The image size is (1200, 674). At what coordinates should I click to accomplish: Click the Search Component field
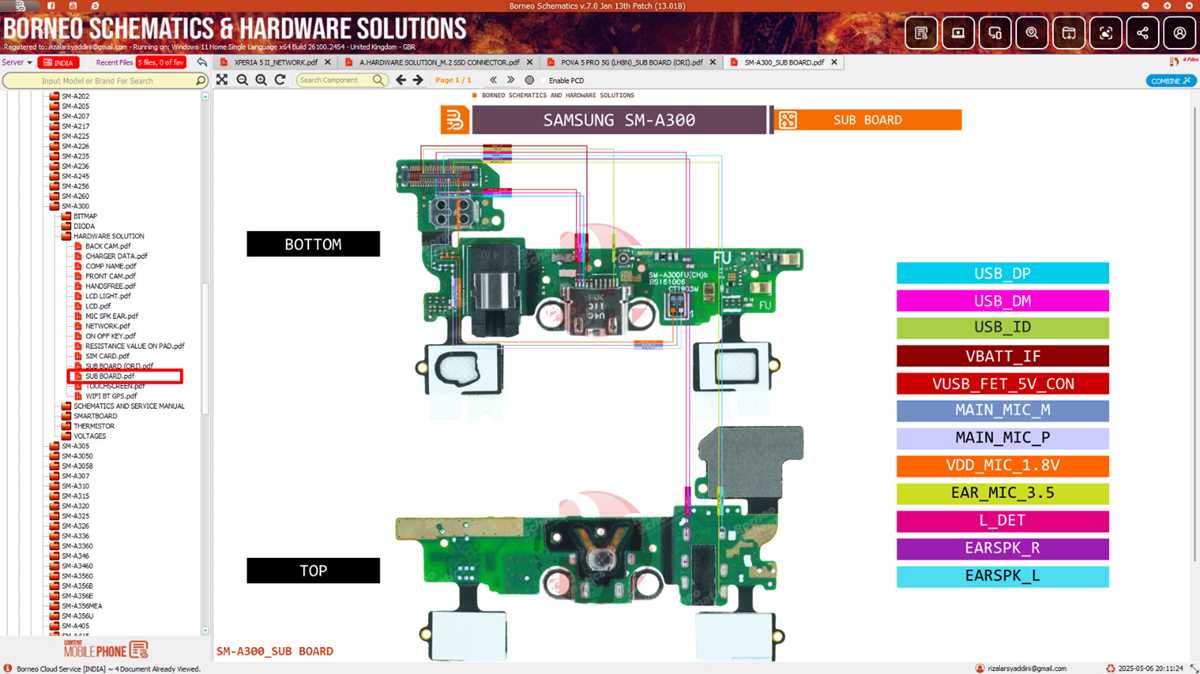340,80
